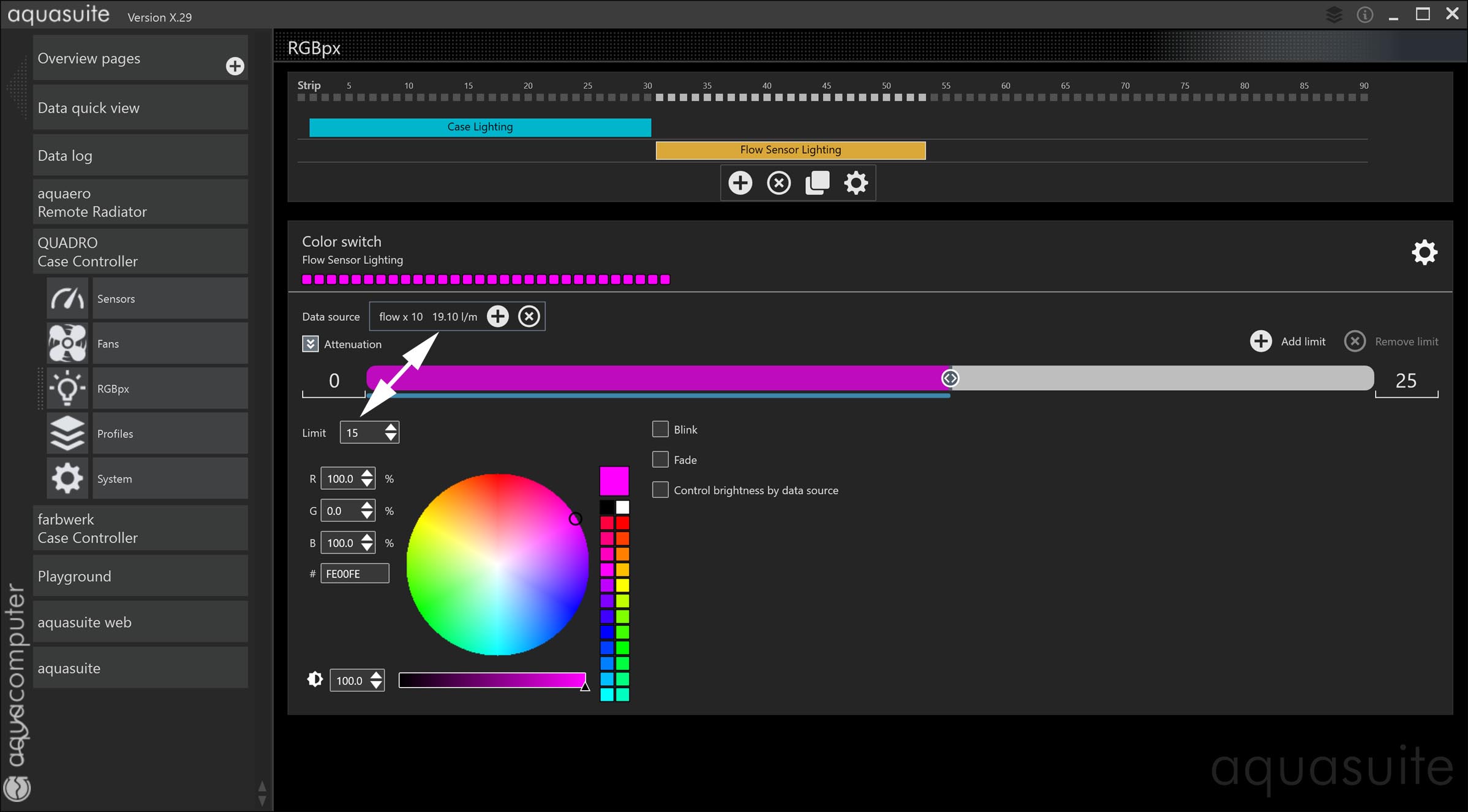The height and width of the screenshot is (812, 1468).
Task: Toggle Control brightness by data source
Action: (660, 490)
